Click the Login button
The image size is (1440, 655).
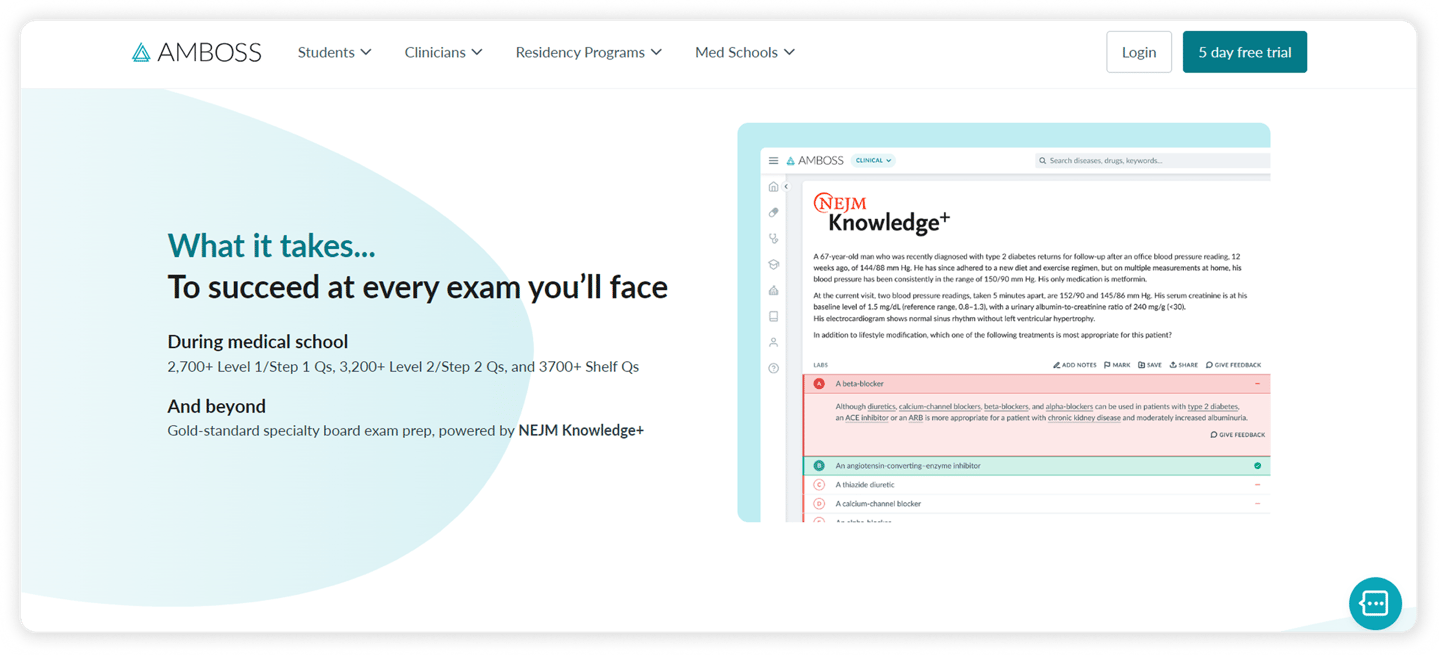[1139, 52]
